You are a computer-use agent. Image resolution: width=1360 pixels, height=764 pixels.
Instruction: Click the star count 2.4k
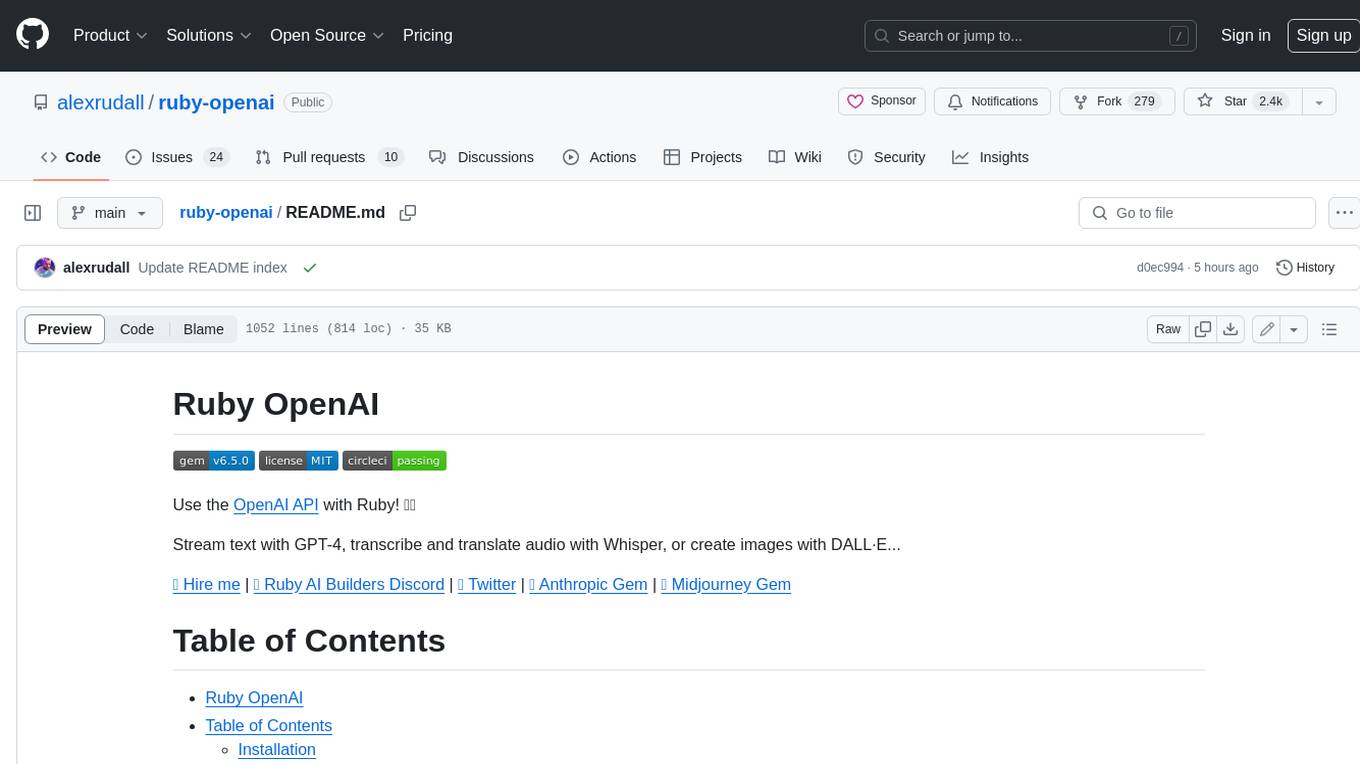coord(1271,101)
